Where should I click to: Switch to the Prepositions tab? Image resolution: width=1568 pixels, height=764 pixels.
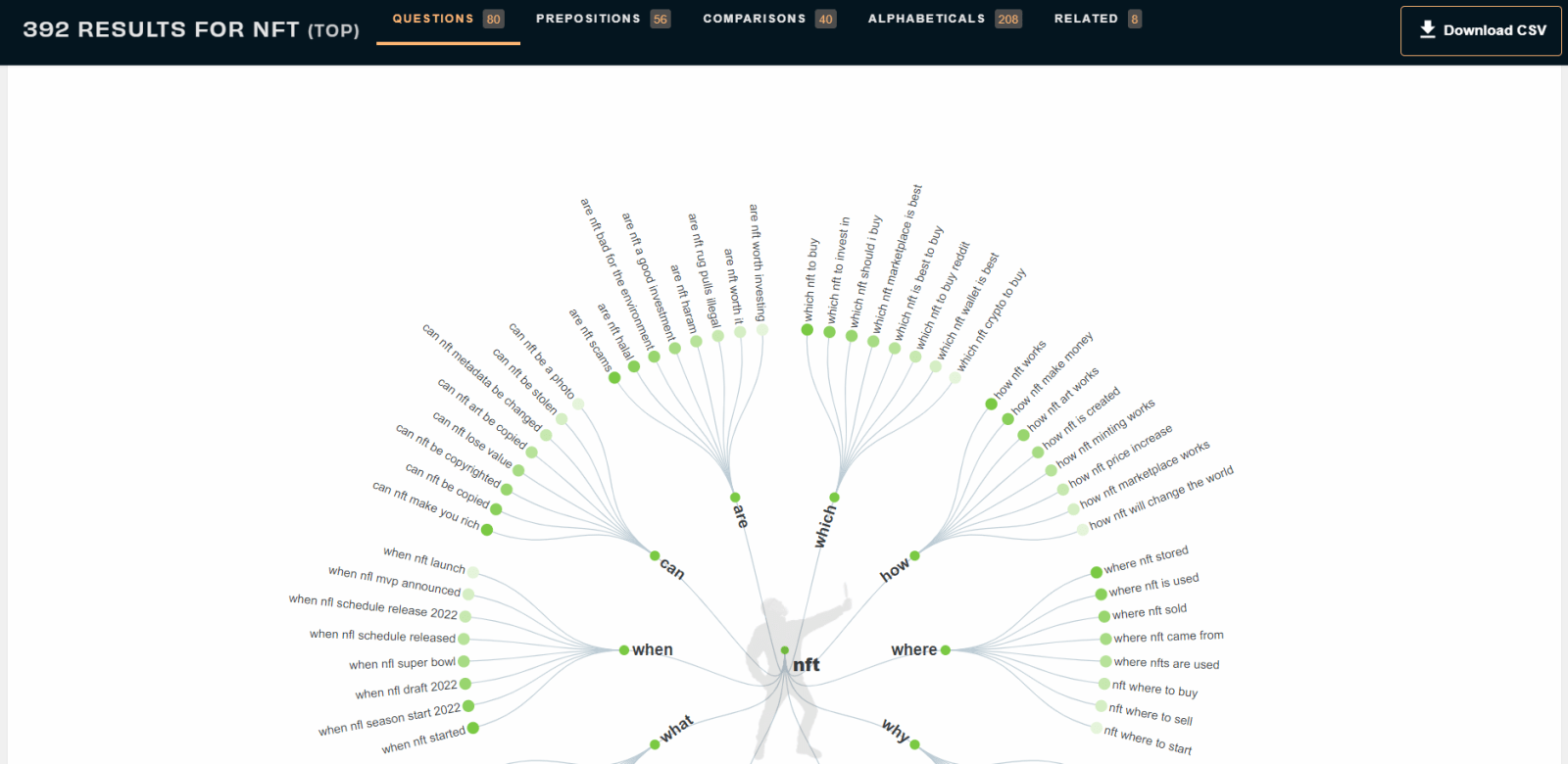[x=602, y=19]
